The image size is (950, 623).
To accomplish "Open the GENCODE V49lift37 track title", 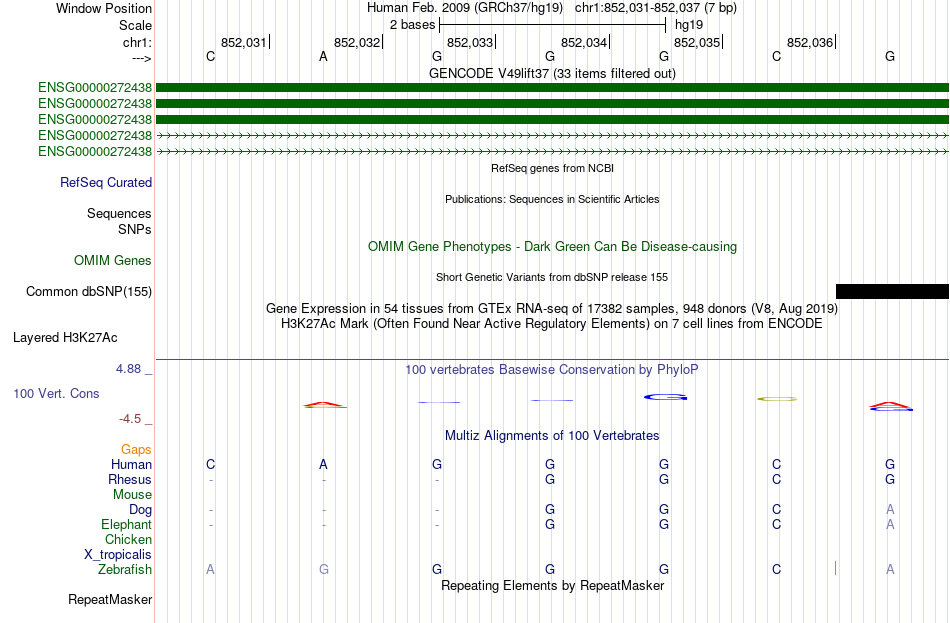I will coord(552,73).
